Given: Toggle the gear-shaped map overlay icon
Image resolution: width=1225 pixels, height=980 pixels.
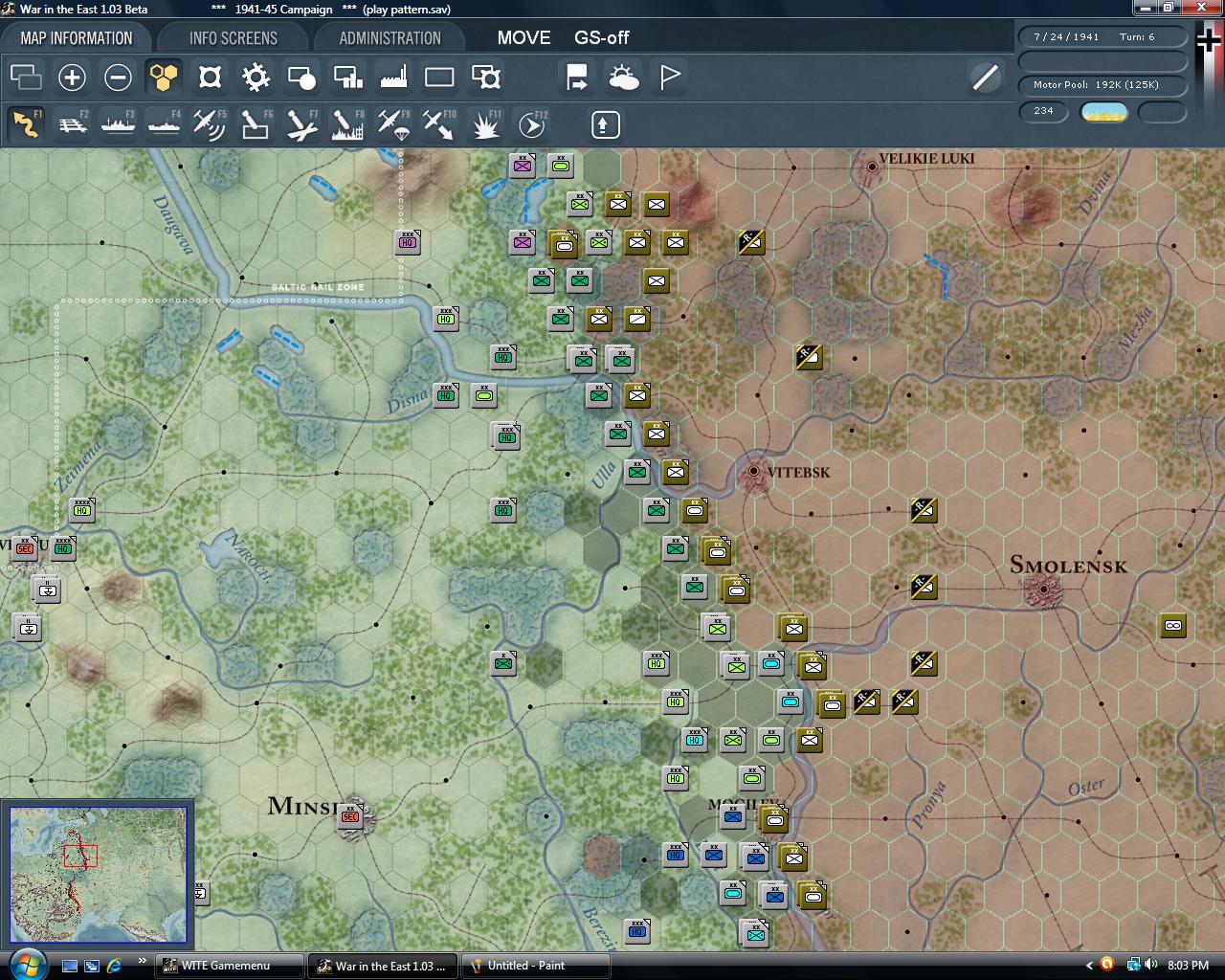Looking at the screenshot, I should (256, 77).
